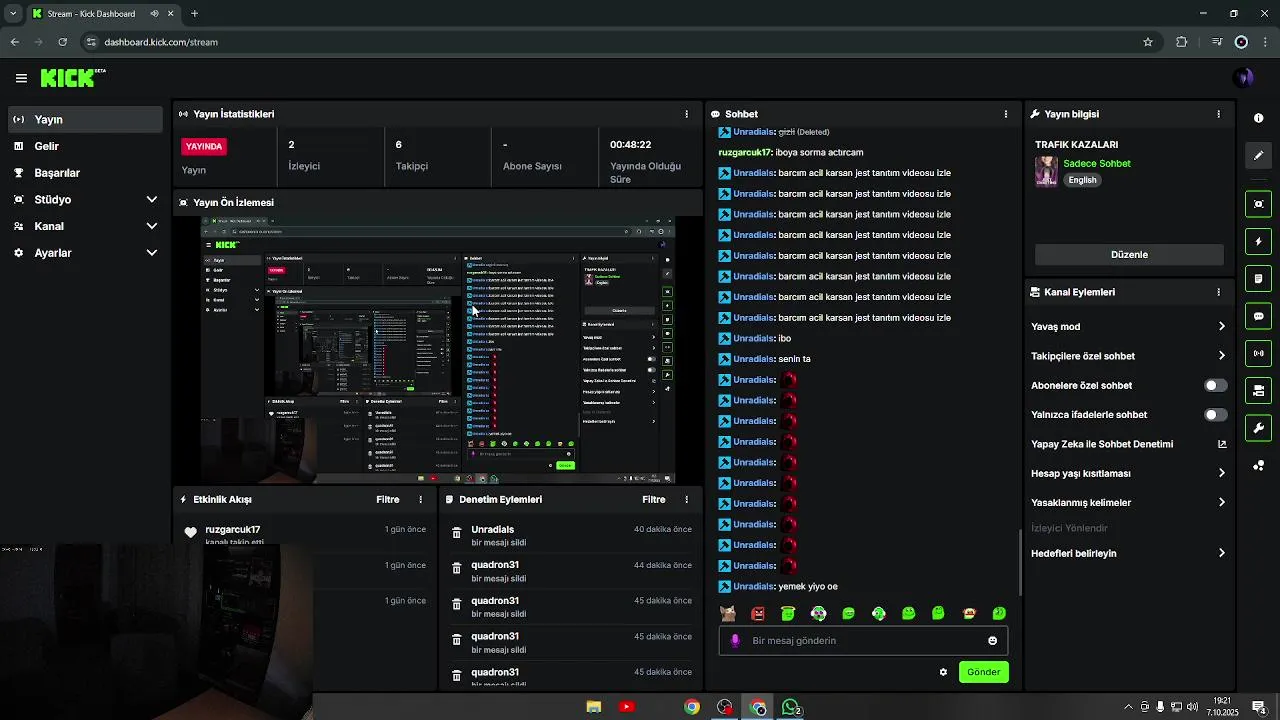Expand the Stüdyo sidebar section
Viewport: 1280px width, 720px height.
pyautogui.click(x=85, y=199)
